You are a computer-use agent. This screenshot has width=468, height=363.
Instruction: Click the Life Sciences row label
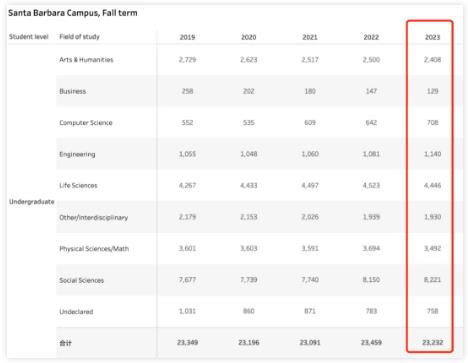[x=78, y=185]
